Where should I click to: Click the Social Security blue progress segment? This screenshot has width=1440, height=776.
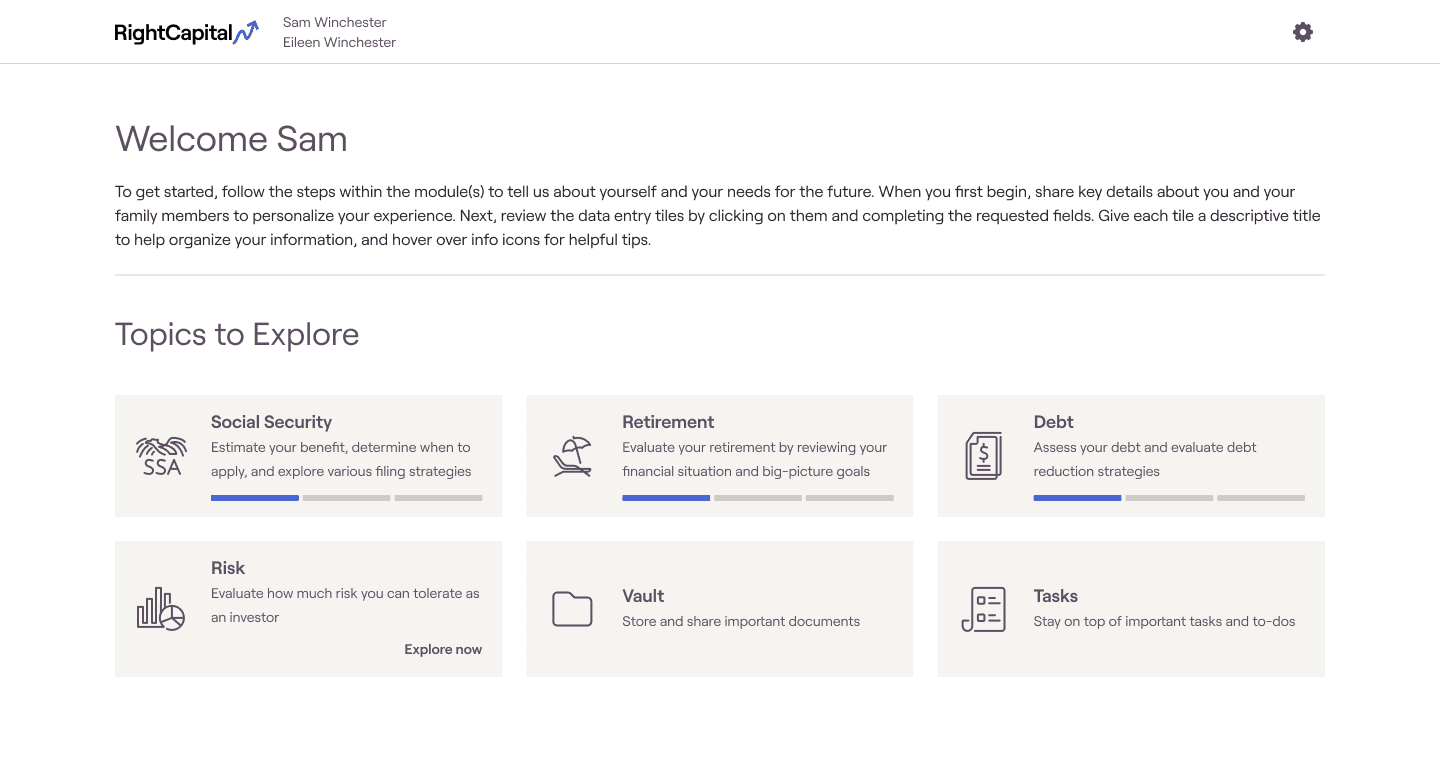coord(254,498)
